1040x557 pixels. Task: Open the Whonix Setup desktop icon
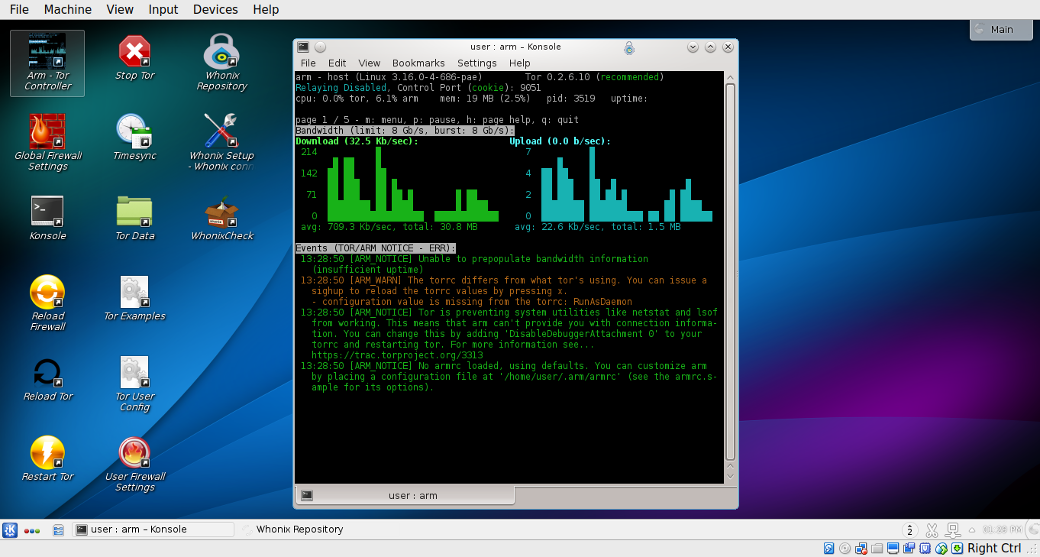222,142
